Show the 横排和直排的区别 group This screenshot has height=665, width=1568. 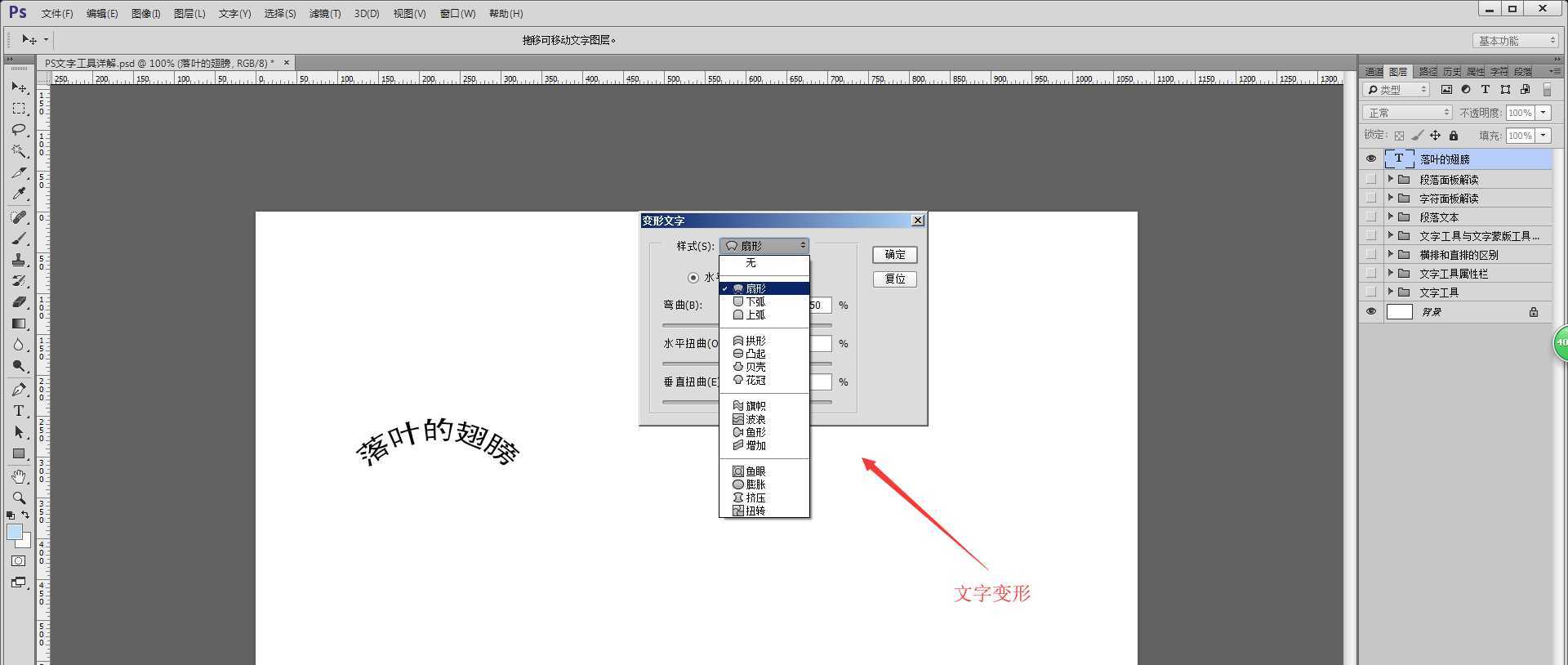tap(1370, 254)
